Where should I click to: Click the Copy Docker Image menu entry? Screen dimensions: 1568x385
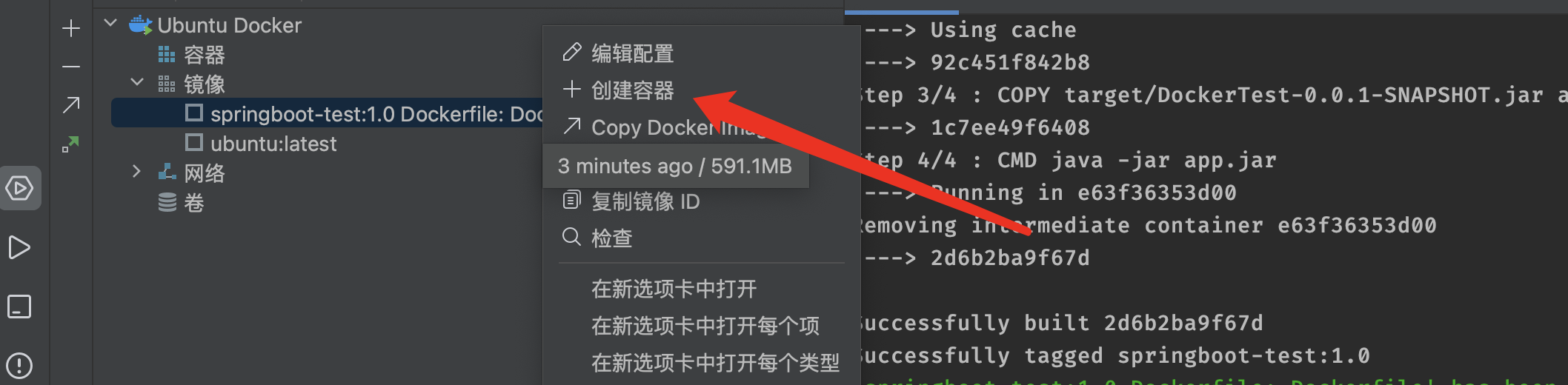[x=652, y=127]
